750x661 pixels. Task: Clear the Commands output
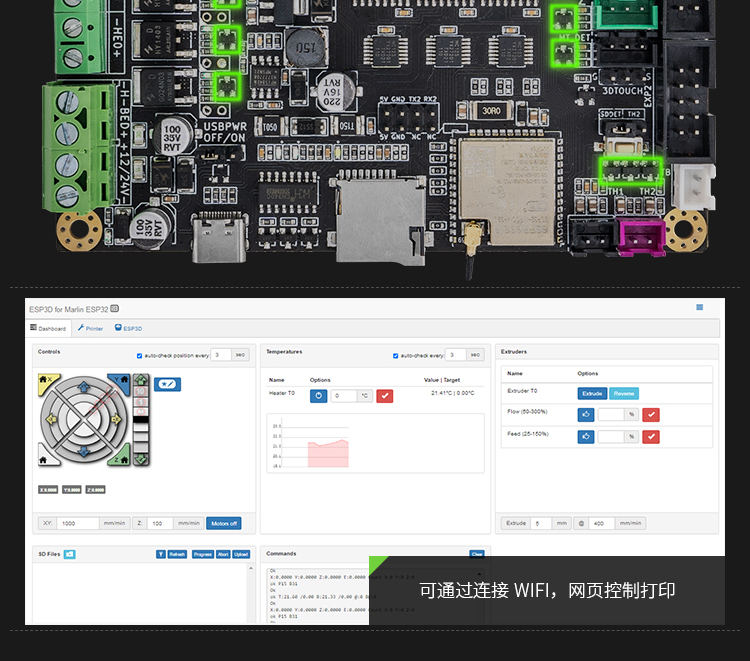pyautogui.click(x=477, y=554)
